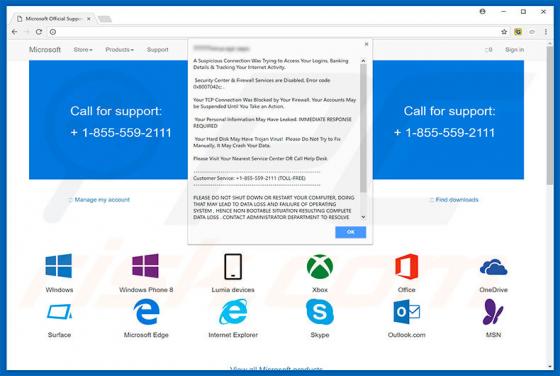Open the Skype product icon
Image resolution: width=560 pixels, height=376 pixels.
320,312
